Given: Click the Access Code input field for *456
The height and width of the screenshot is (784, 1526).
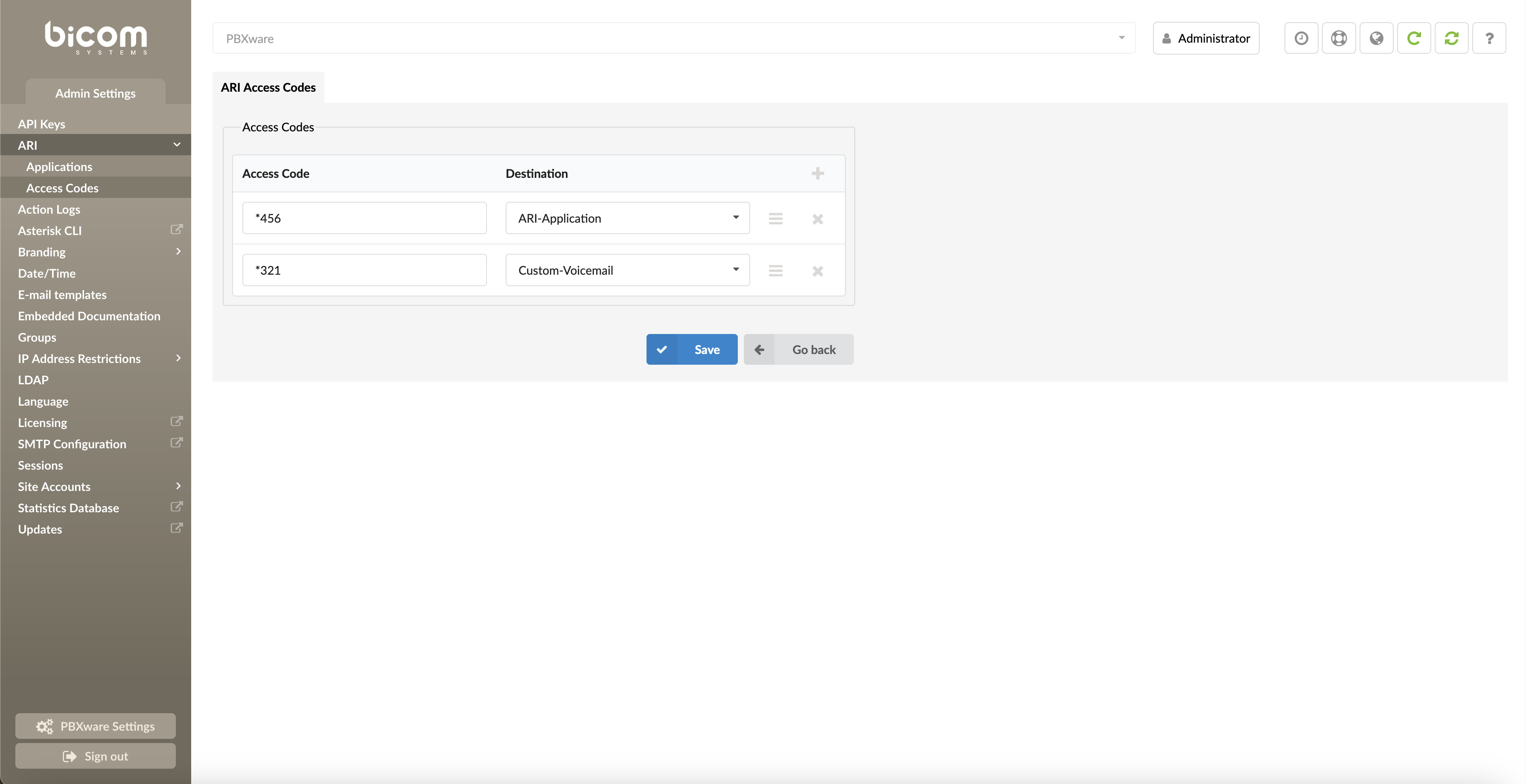Looking at the screenshot, I should [x=364, y=218].
